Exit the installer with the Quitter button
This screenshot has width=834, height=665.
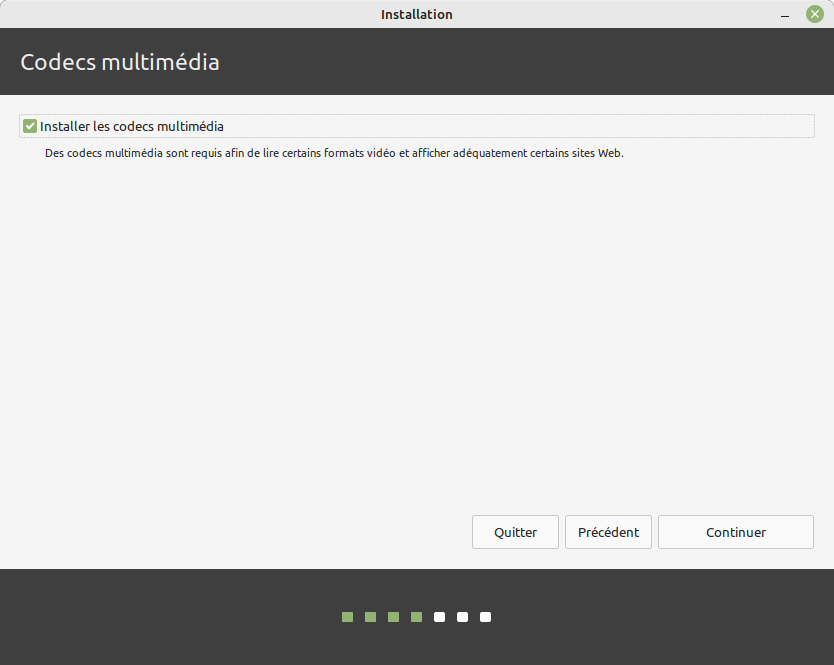click(515, 532)
